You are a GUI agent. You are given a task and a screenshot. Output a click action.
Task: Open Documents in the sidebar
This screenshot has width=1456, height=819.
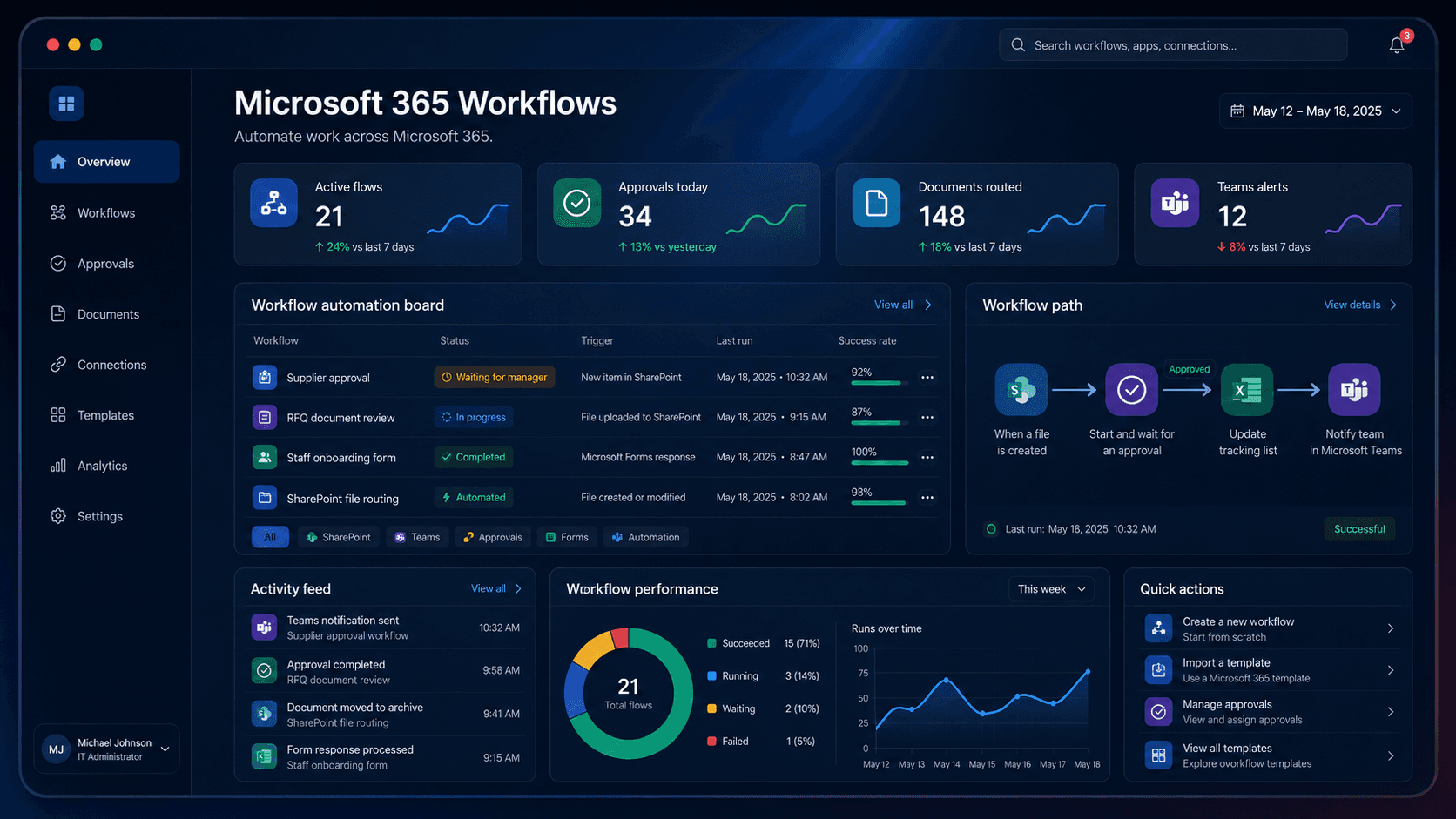click(106, 314)
